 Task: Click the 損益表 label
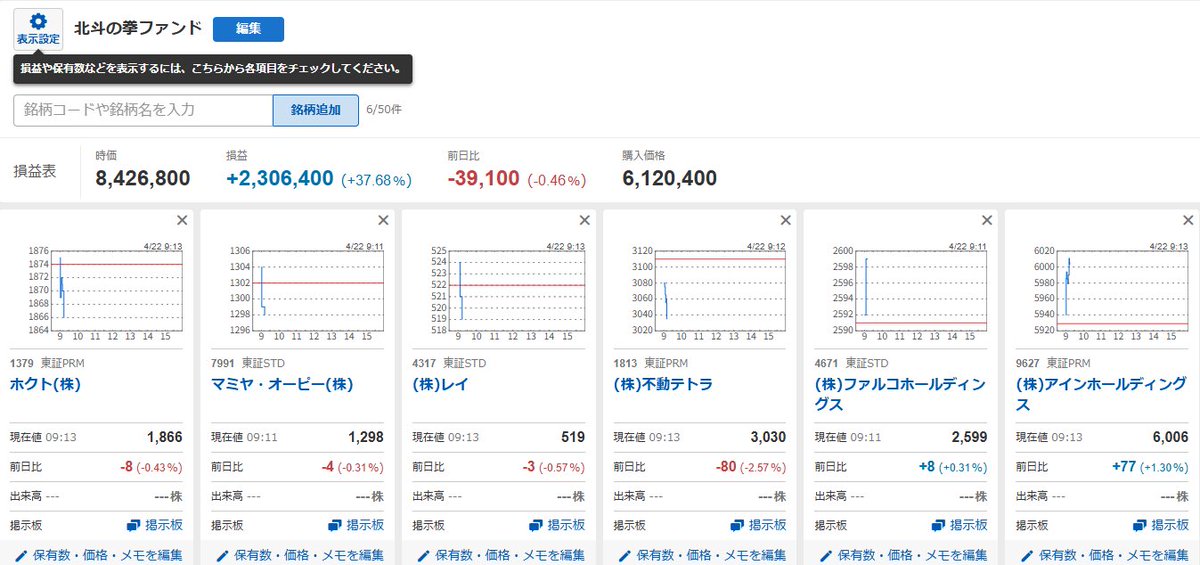(x=34, y=171)
